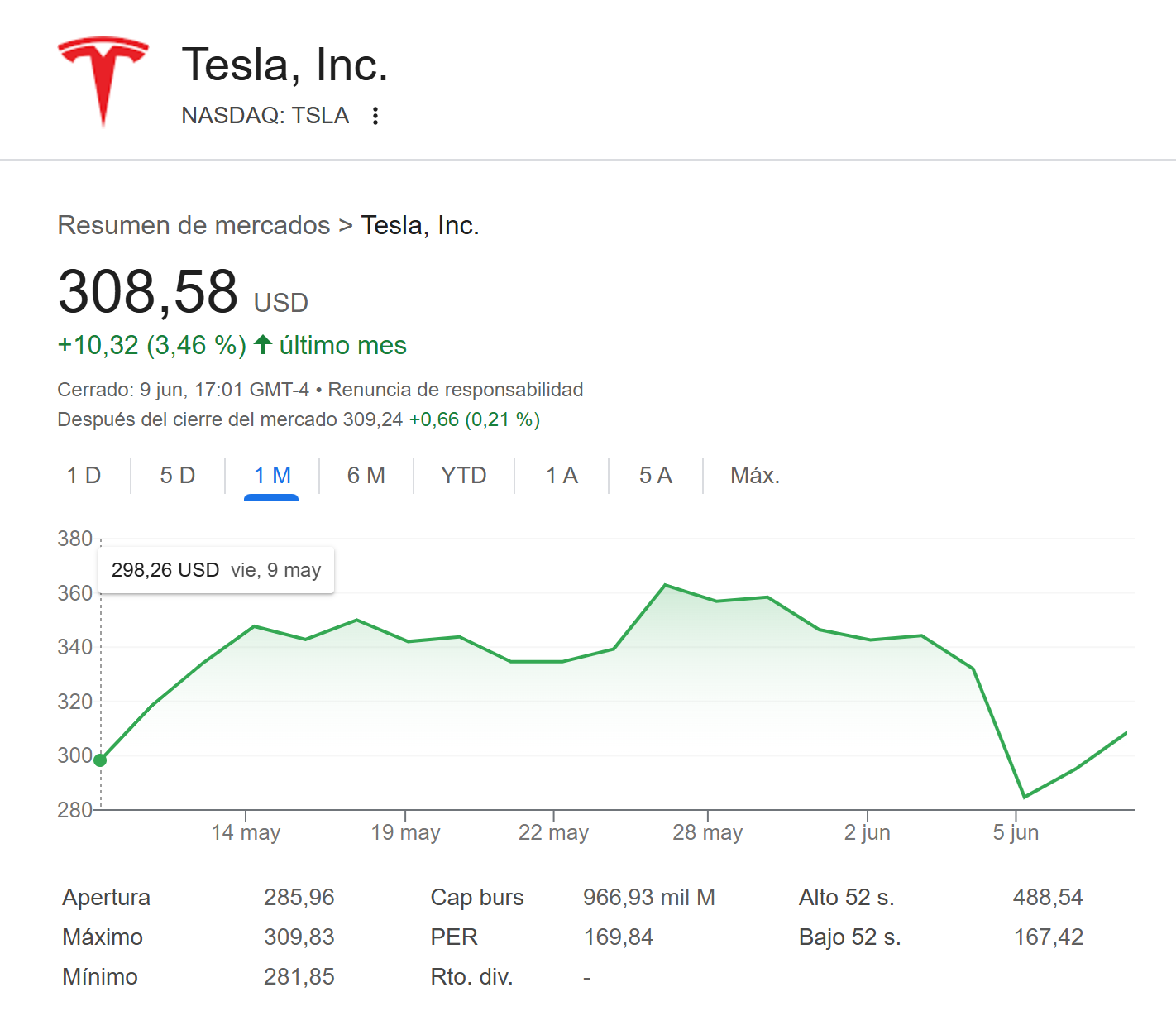The image size is (1176, 1016).
Task: Click the Tesla logo icon
Action: 103,80
